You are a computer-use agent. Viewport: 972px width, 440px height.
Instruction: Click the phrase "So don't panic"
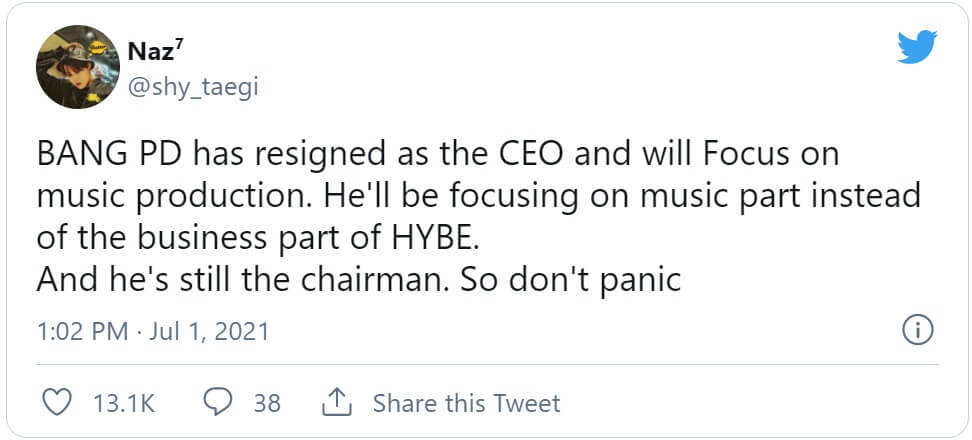click(x=571, y=280)
